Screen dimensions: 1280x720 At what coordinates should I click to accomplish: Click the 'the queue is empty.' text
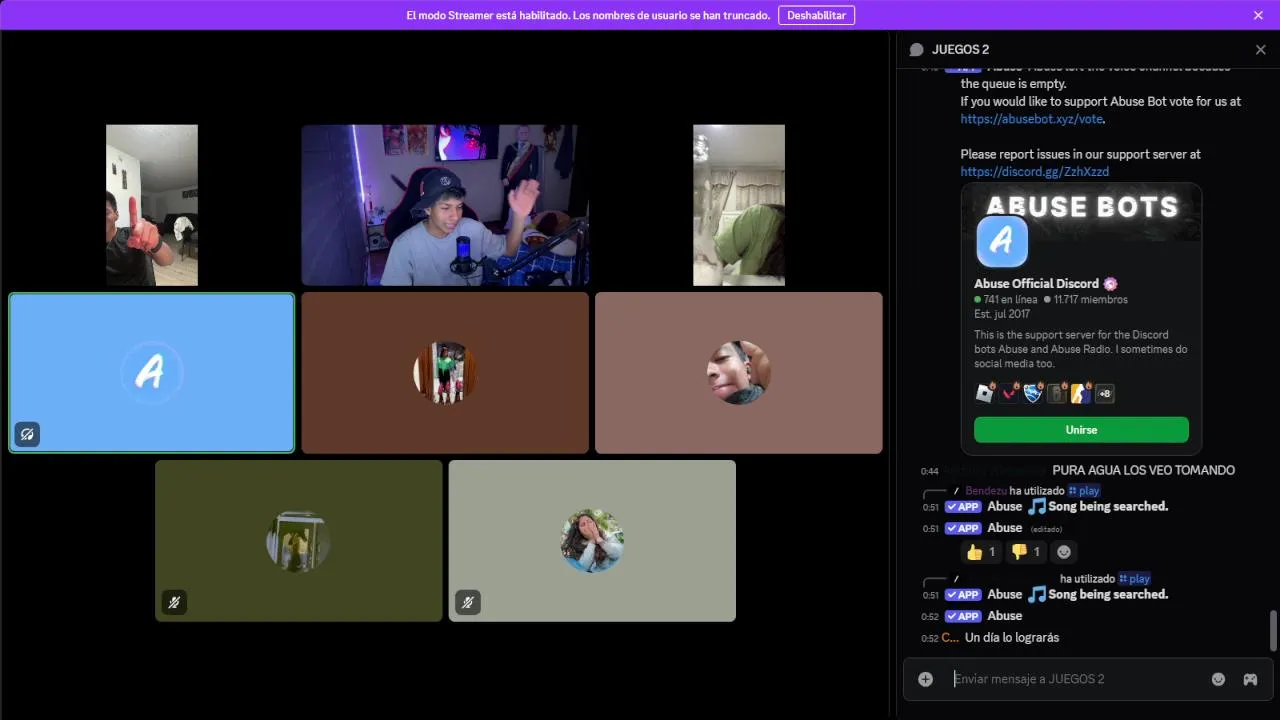click(x=1012, y=84)
